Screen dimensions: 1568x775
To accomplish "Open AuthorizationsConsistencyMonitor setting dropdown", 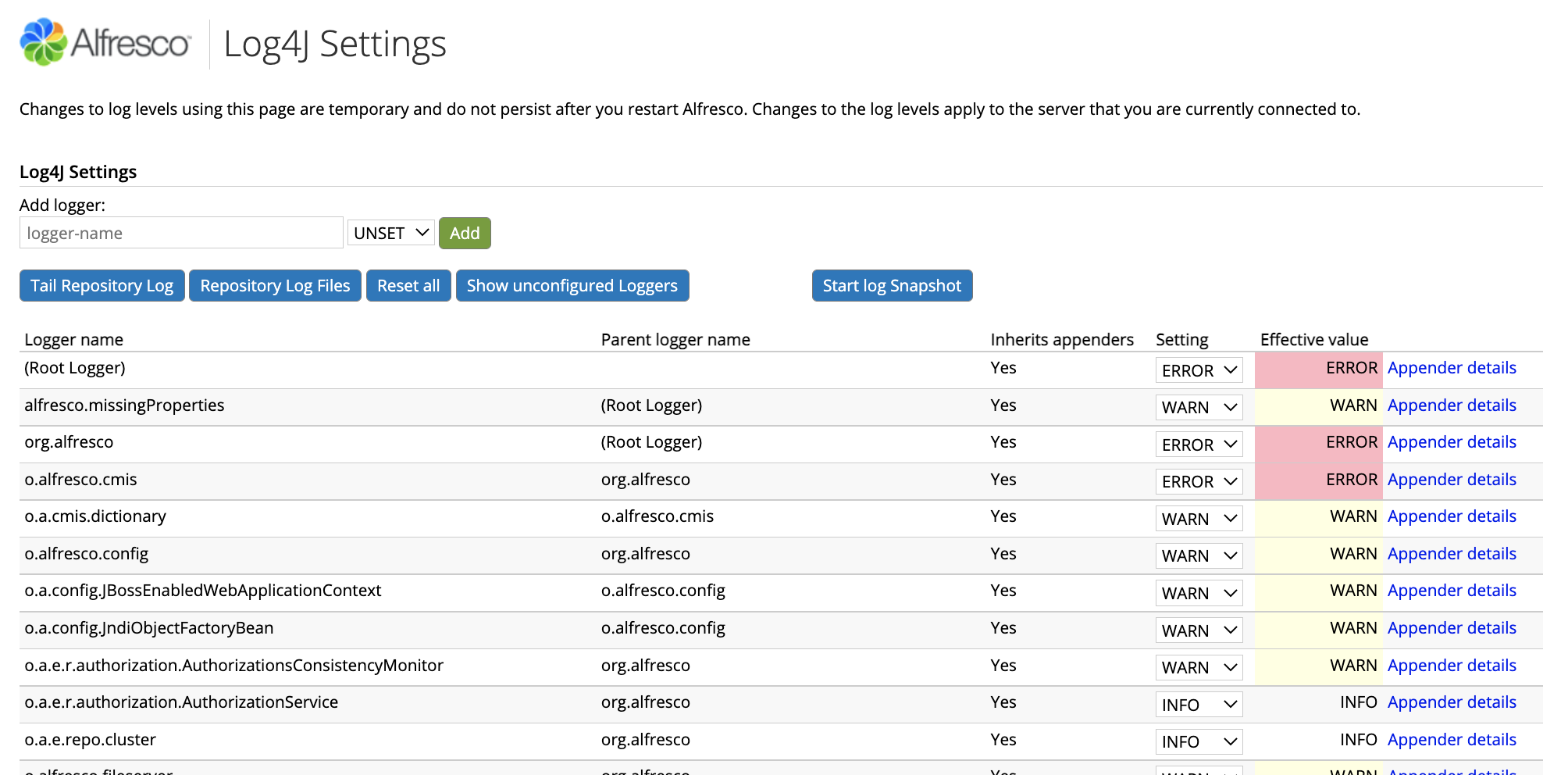I will (x=1199, y=667).
